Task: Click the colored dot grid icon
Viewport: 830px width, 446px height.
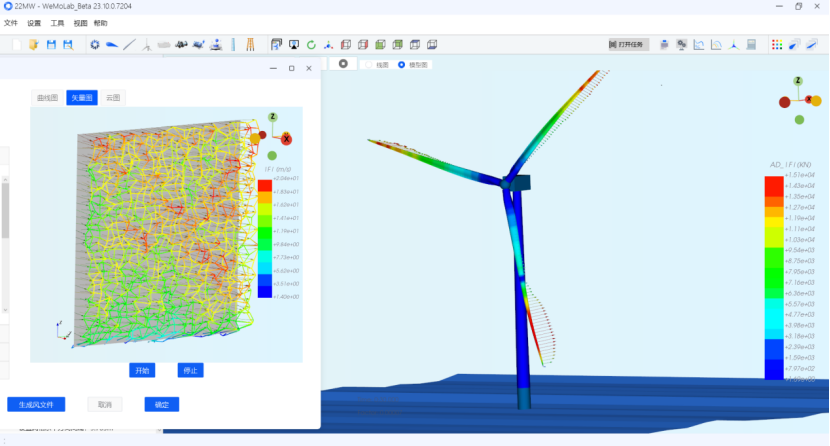Action: (x=776, y=45)
